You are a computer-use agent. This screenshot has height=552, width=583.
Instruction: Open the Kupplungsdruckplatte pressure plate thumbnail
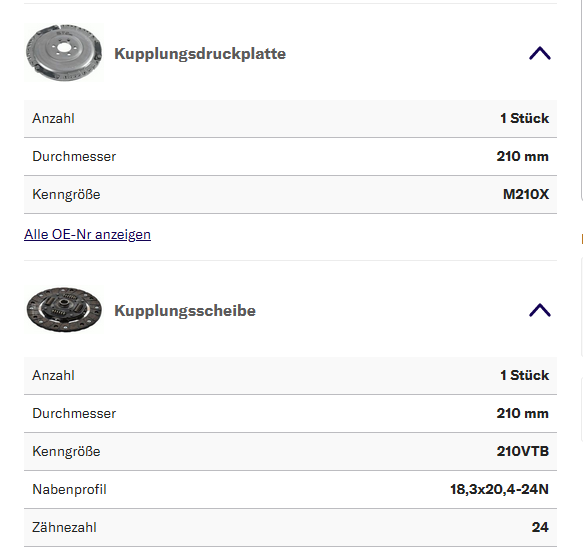point(64,53)
